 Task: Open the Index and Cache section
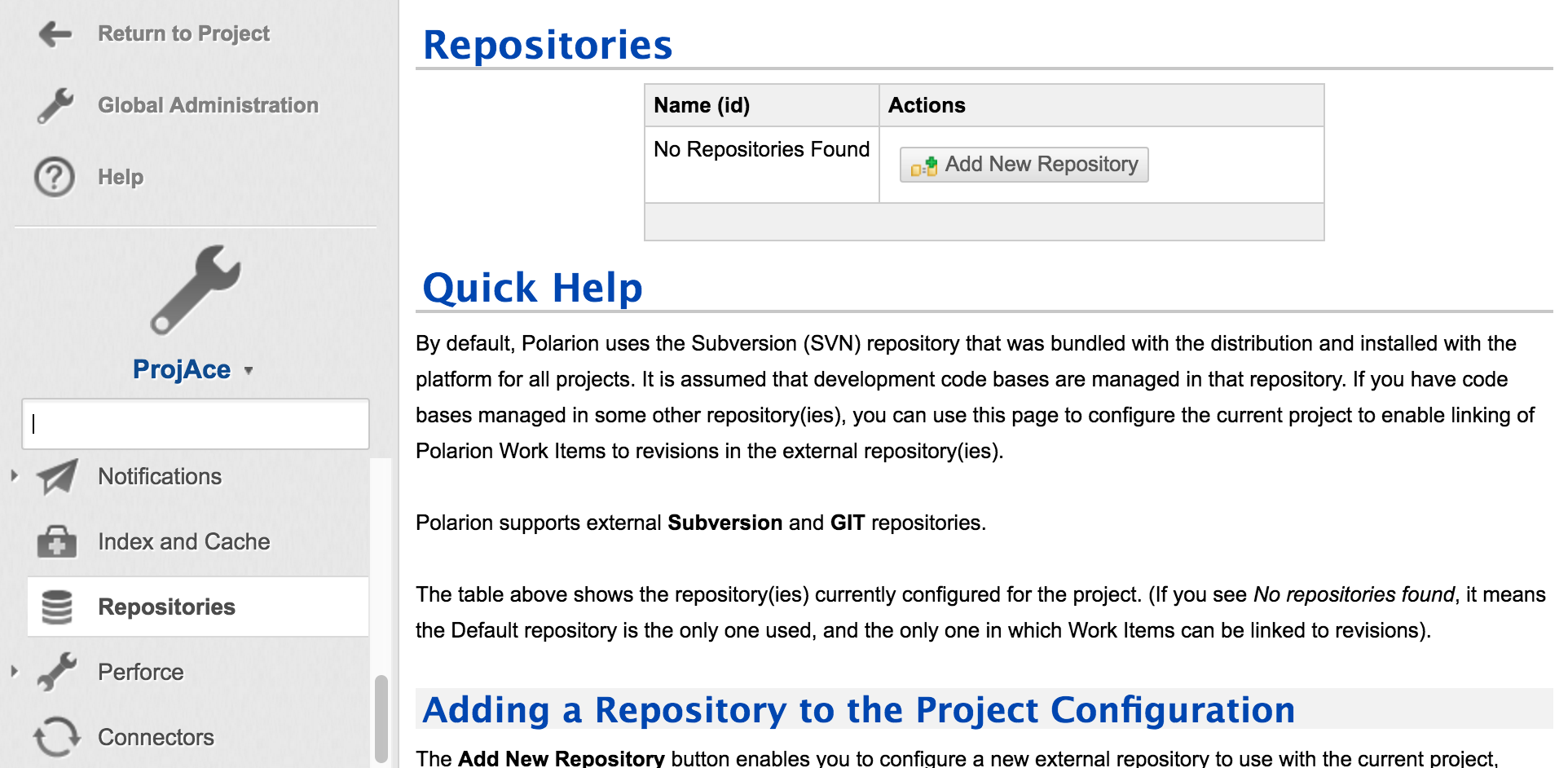pyautogui.click(x=183, y=542)
